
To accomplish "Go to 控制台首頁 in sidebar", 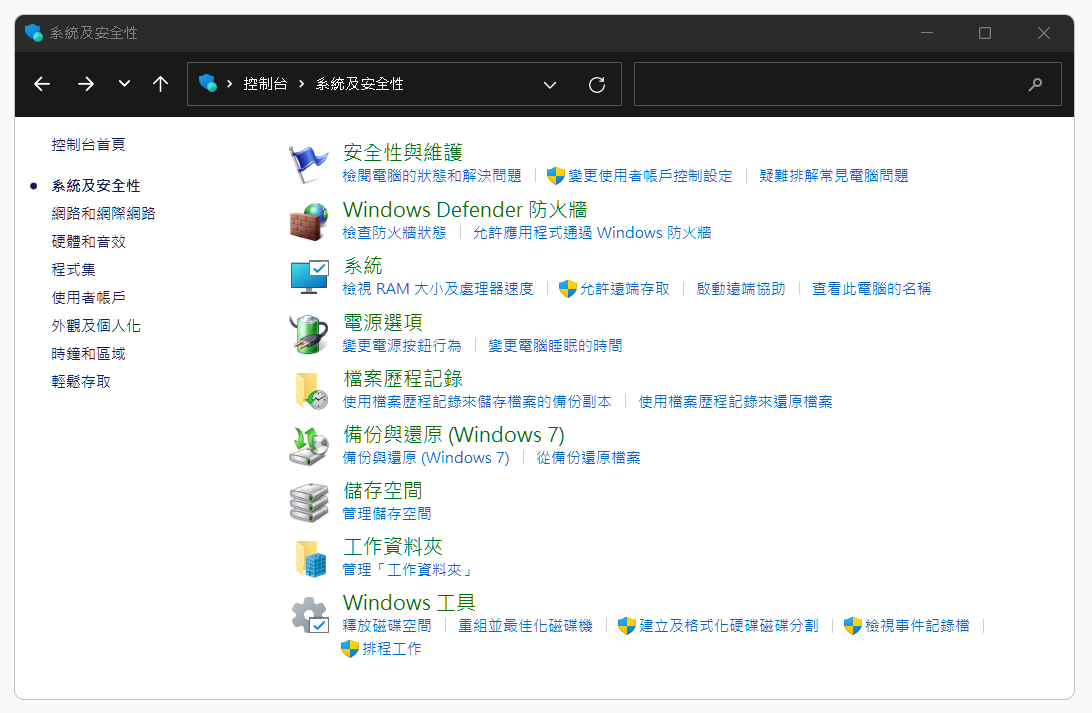I will pyautogui.click(x=88, y=145).
